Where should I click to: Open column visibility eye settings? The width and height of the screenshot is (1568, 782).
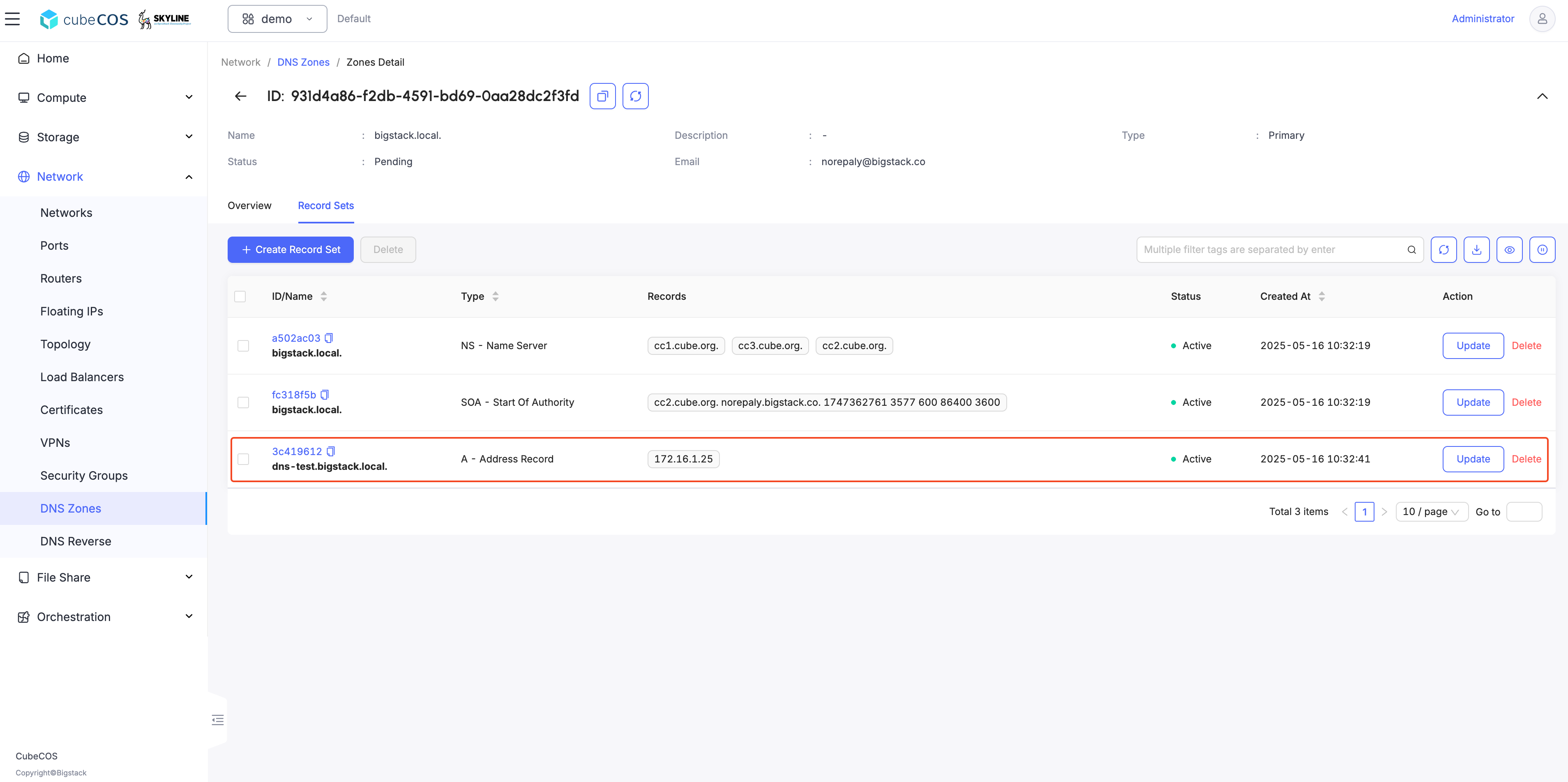(x=1509, y=250)
